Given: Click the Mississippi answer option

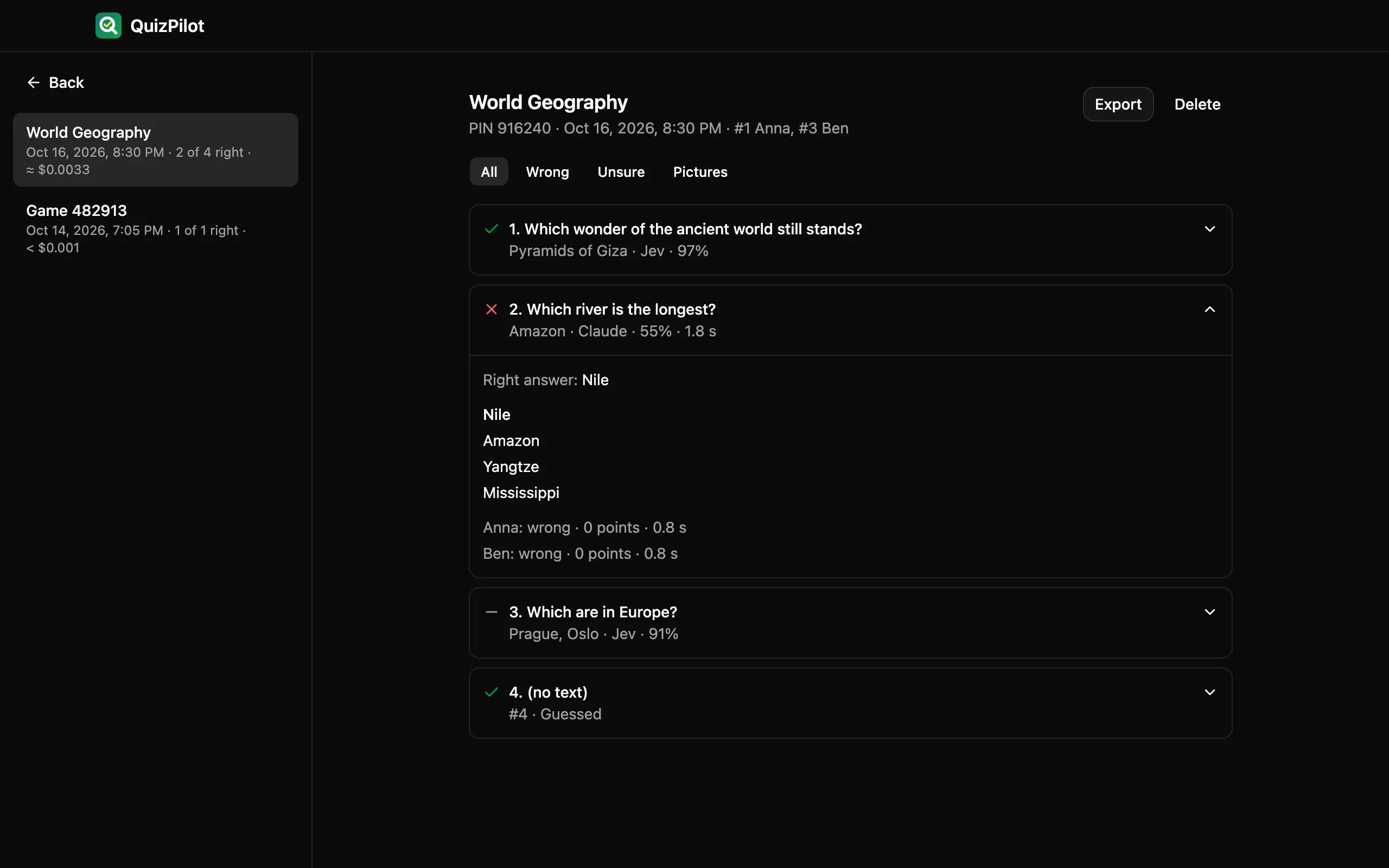Looking at the screenshot, I should (521, 493).
